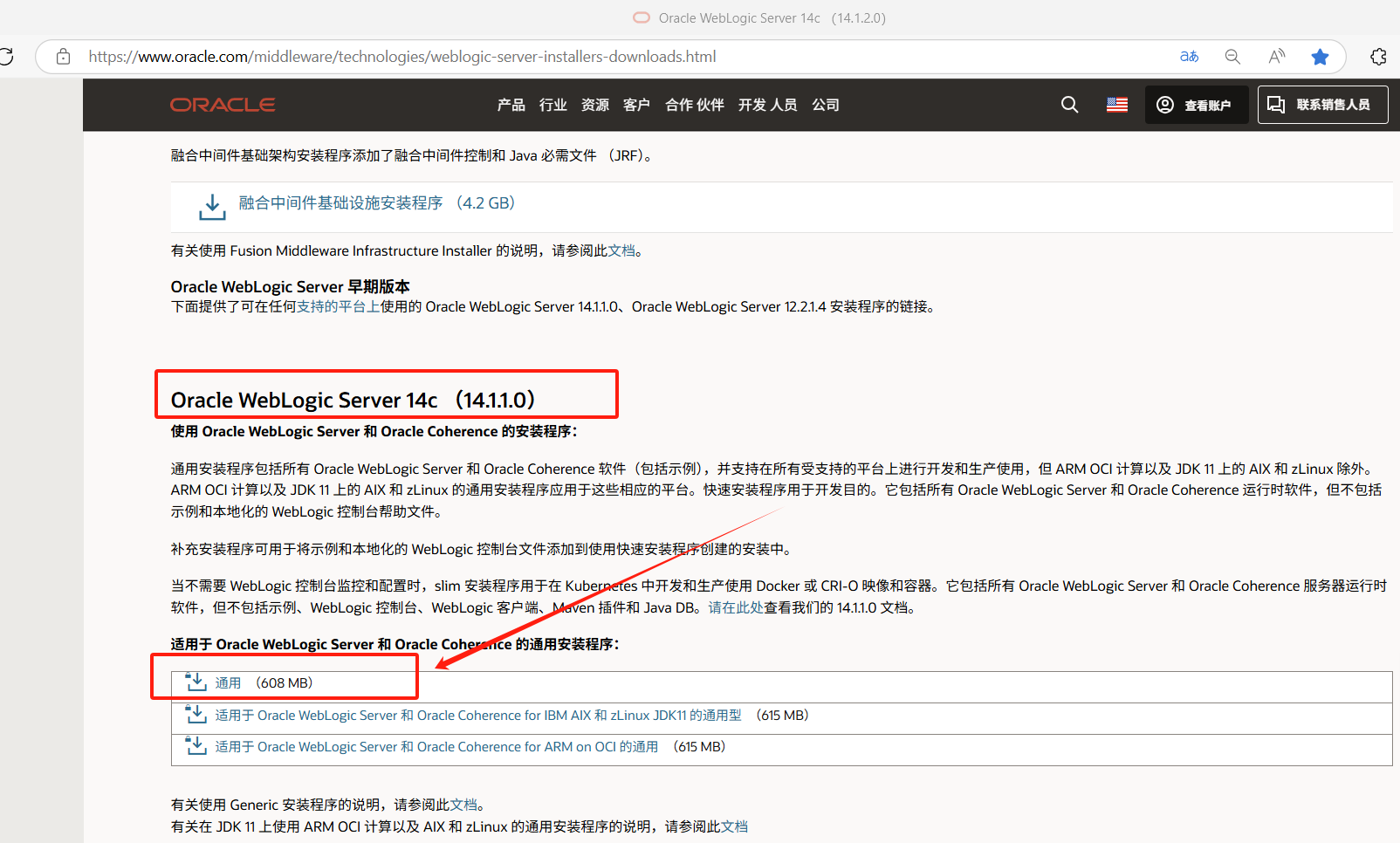The width and height of the screenshot is (1400, 843).
Task: Open the 产品 menu
Action: tap(511, 105)
